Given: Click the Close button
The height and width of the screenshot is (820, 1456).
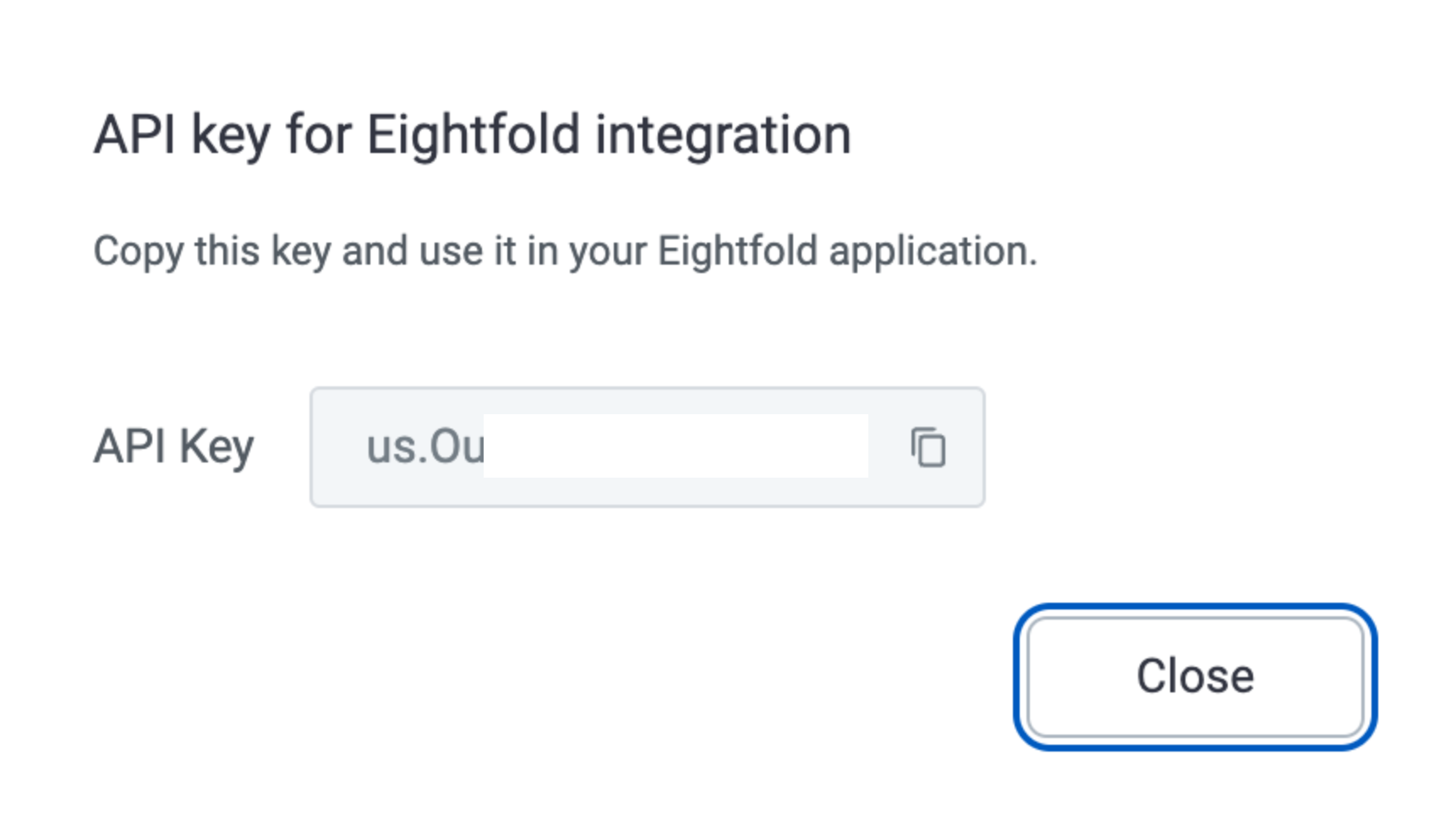Looking at the screenshot, I should point(1195,676).
